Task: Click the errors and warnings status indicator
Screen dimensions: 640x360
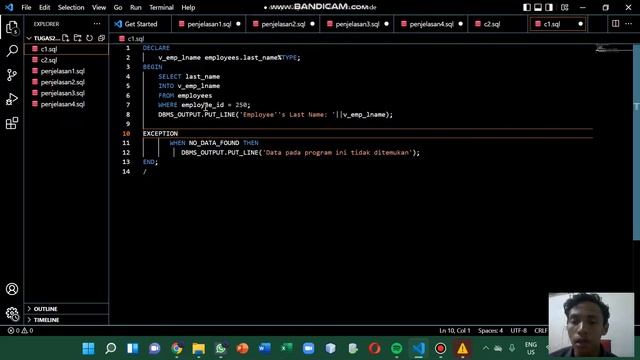Action: click(20, 331)
